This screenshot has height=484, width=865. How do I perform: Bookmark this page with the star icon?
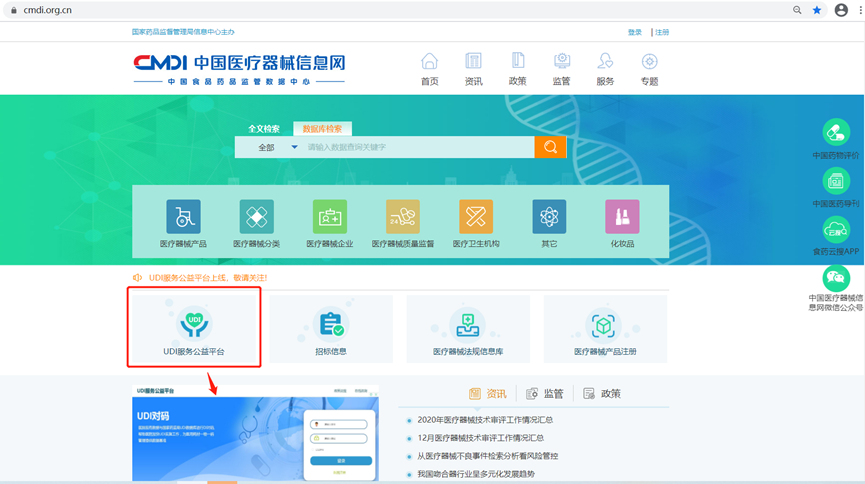[817, 10]
